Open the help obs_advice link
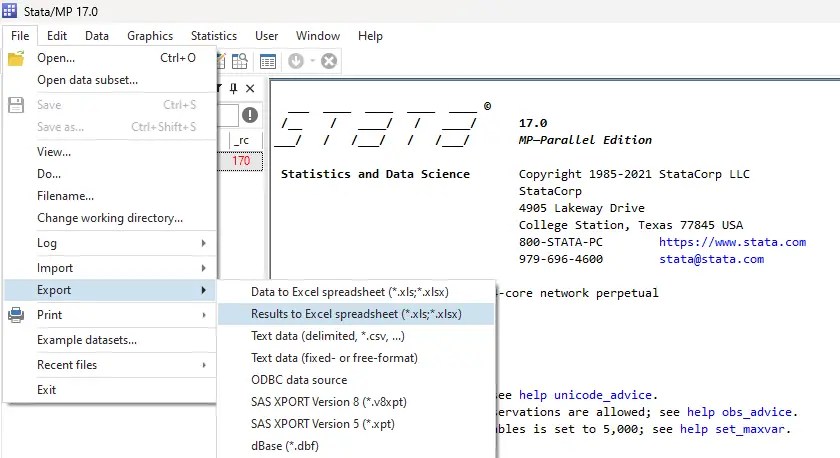The width and height of the screenshot is (840, 458). coord(739,412)
